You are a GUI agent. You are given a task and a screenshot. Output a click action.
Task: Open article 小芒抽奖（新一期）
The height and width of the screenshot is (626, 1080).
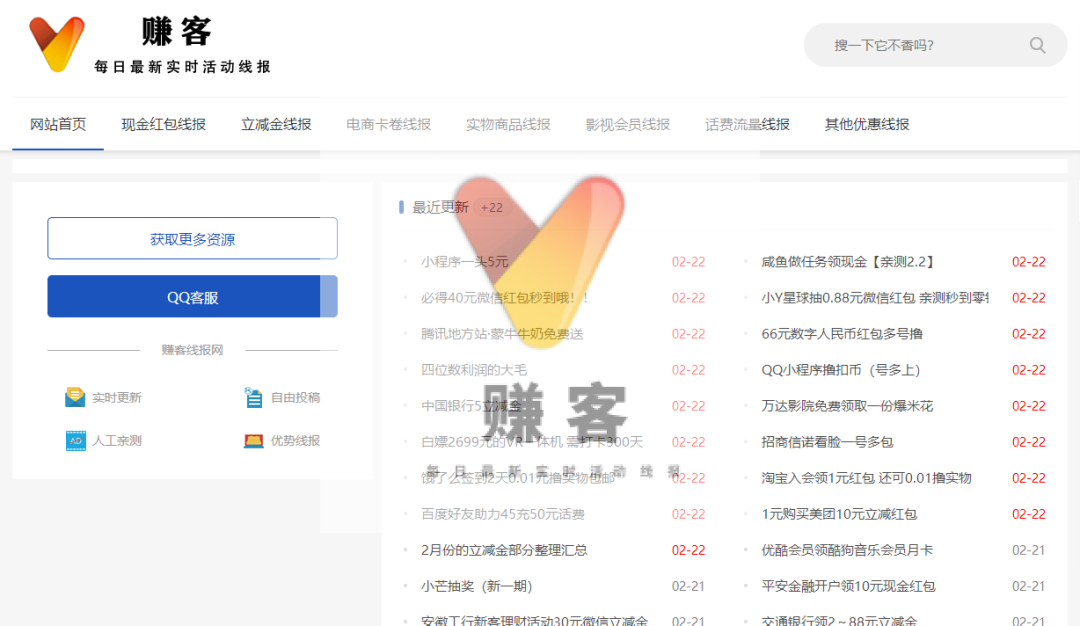tap(477, 586)
